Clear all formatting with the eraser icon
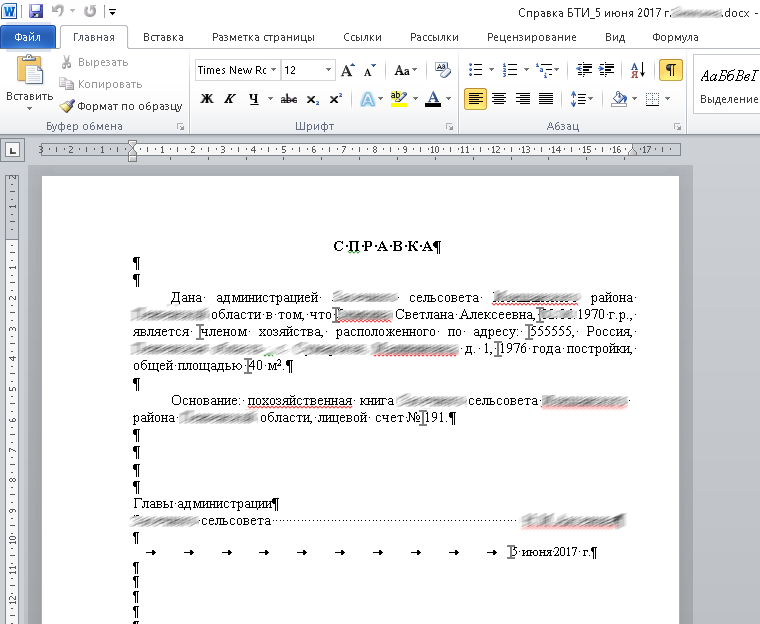 tap(442, 70)
